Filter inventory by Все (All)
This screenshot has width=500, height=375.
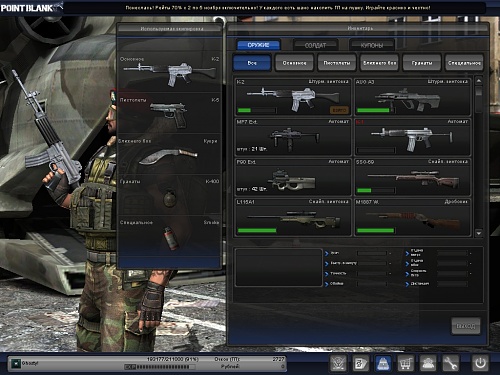(x=252, y=63)
